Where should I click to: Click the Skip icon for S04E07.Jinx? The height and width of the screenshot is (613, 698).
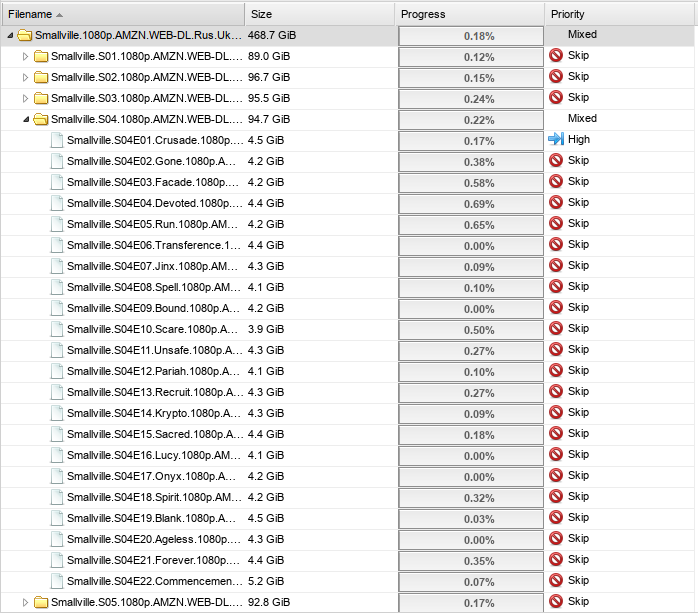coord(556,265)
